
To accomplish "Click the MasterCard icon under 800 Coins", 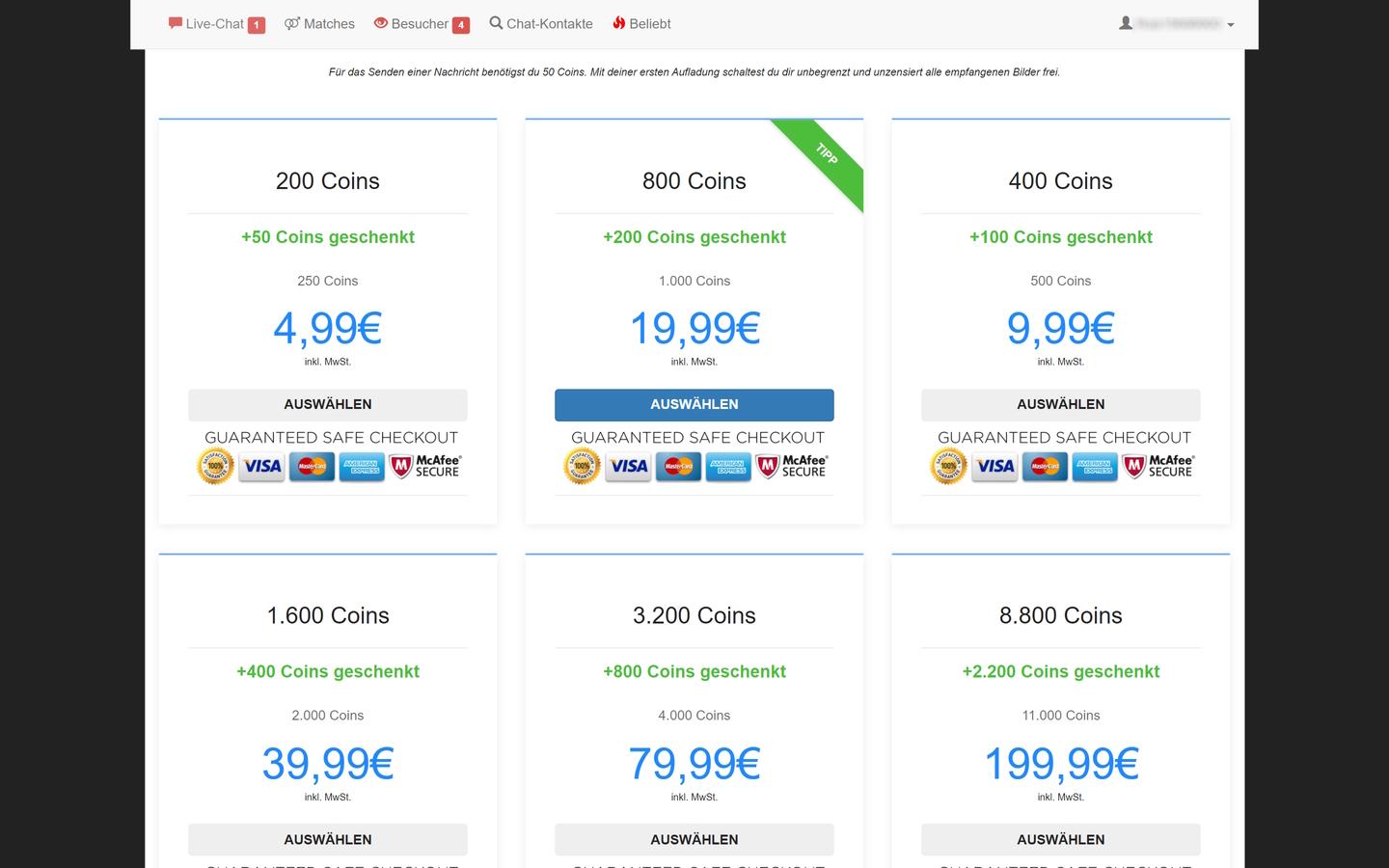I will pyautogui.click(x=678, y=466).
